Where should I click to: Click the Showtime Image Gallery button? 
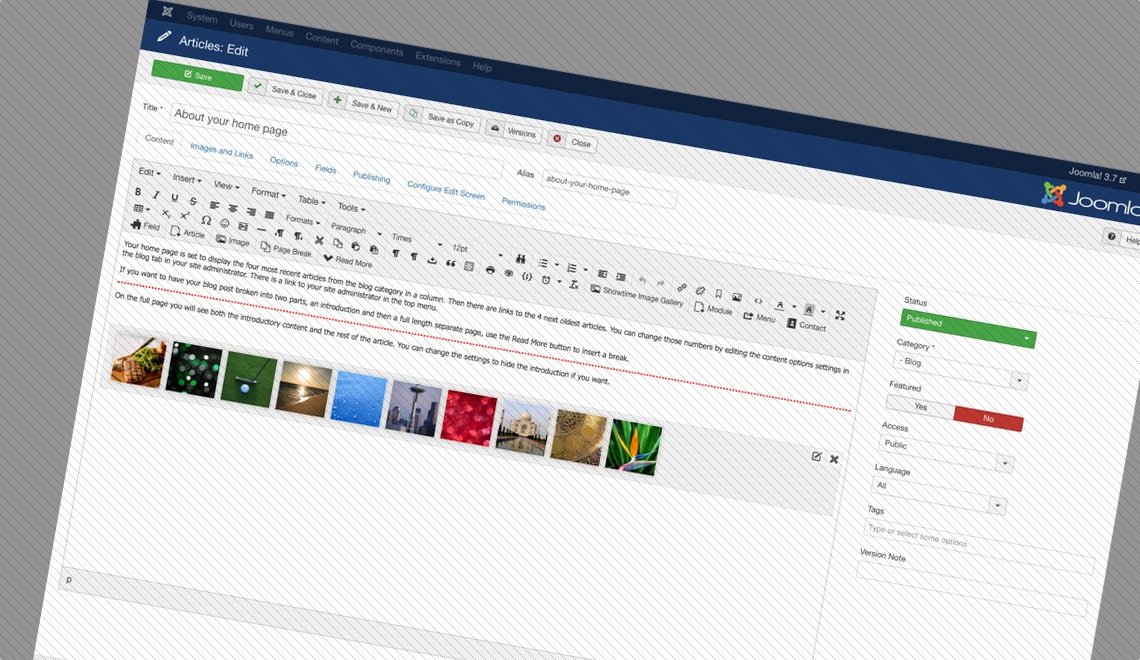point(636,295)
